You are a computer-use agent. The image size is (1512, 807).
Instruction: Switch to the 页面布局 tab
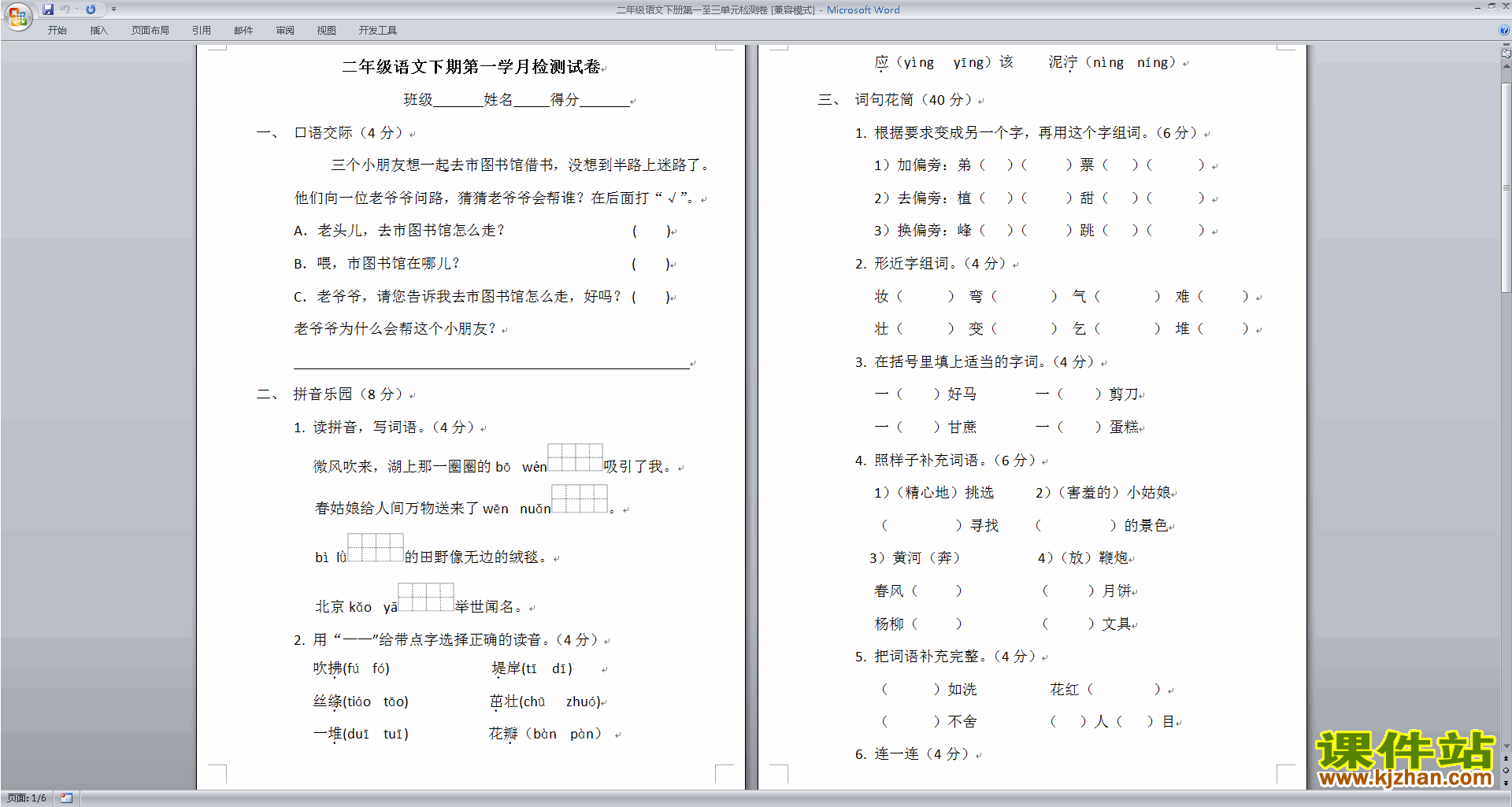pos(150,30)
